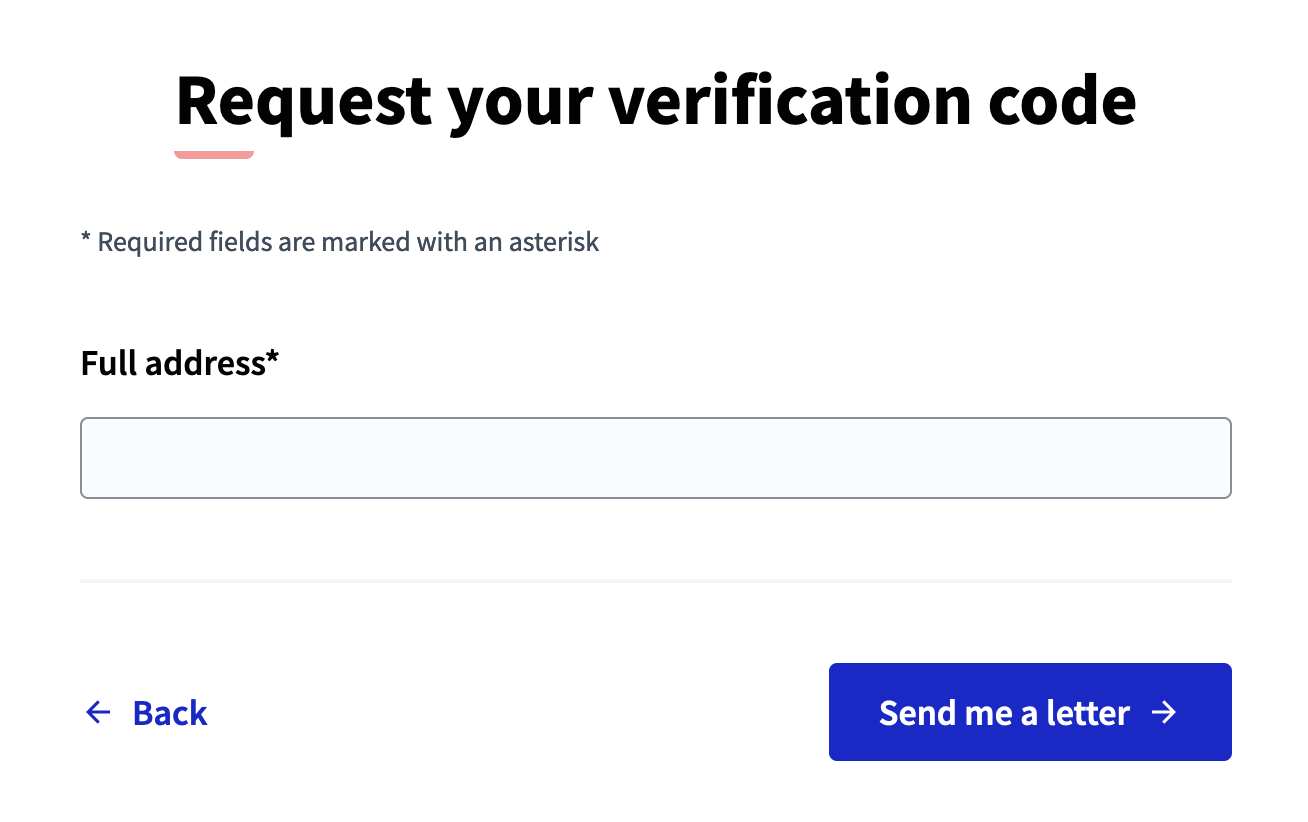
Task: Click the required fields note text
Action: tap(340, 242)
